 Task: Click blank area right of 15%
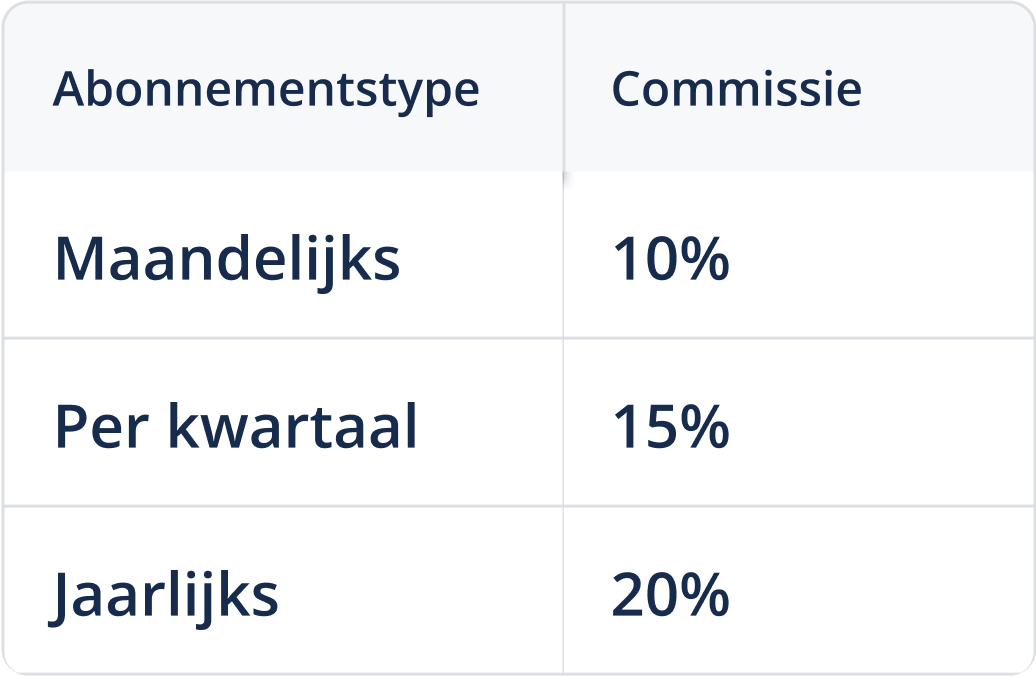pyautogui.click(x=880, y=427)
